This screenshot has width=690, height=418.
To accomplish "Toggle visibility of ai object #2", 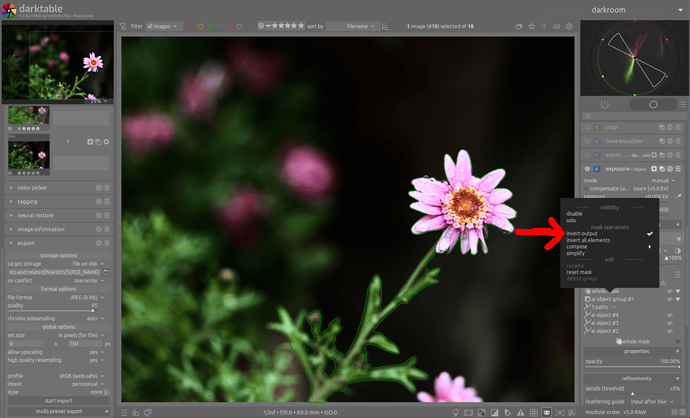I will tap(670, 331).
